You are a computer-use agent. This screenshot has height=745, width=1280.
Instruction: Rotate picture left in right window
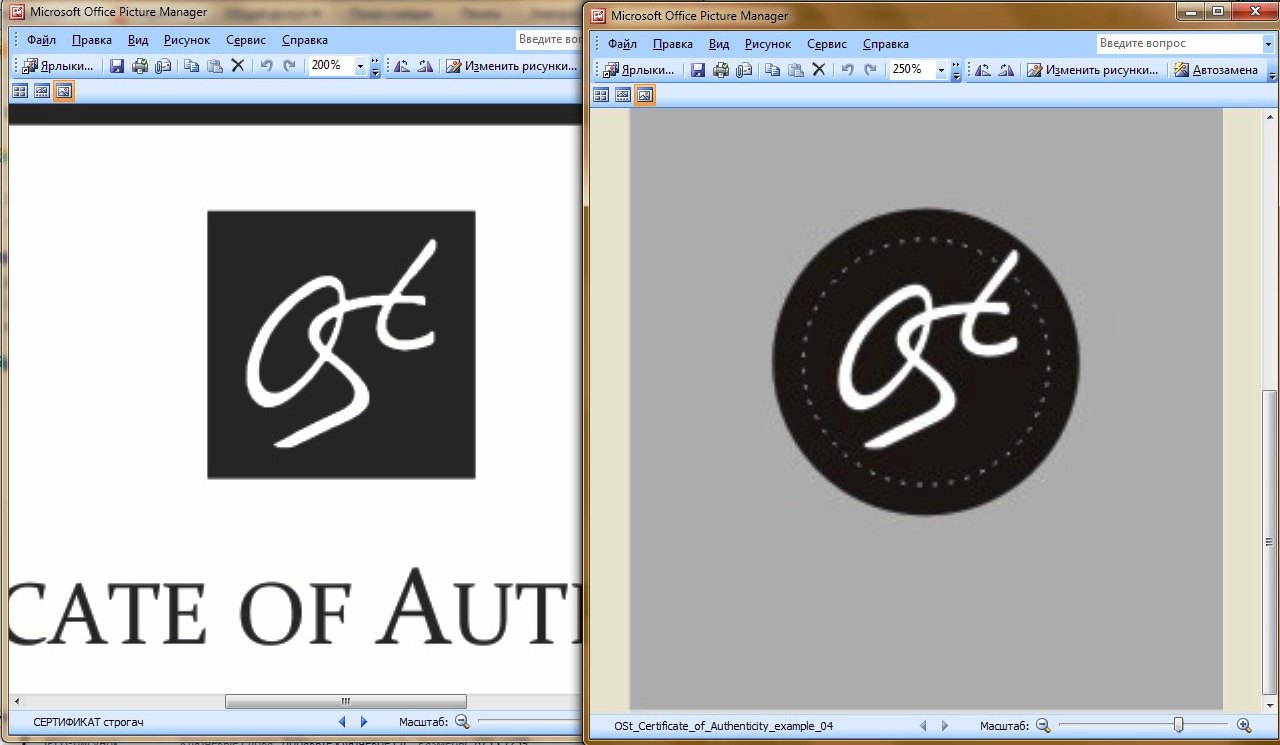983,70
